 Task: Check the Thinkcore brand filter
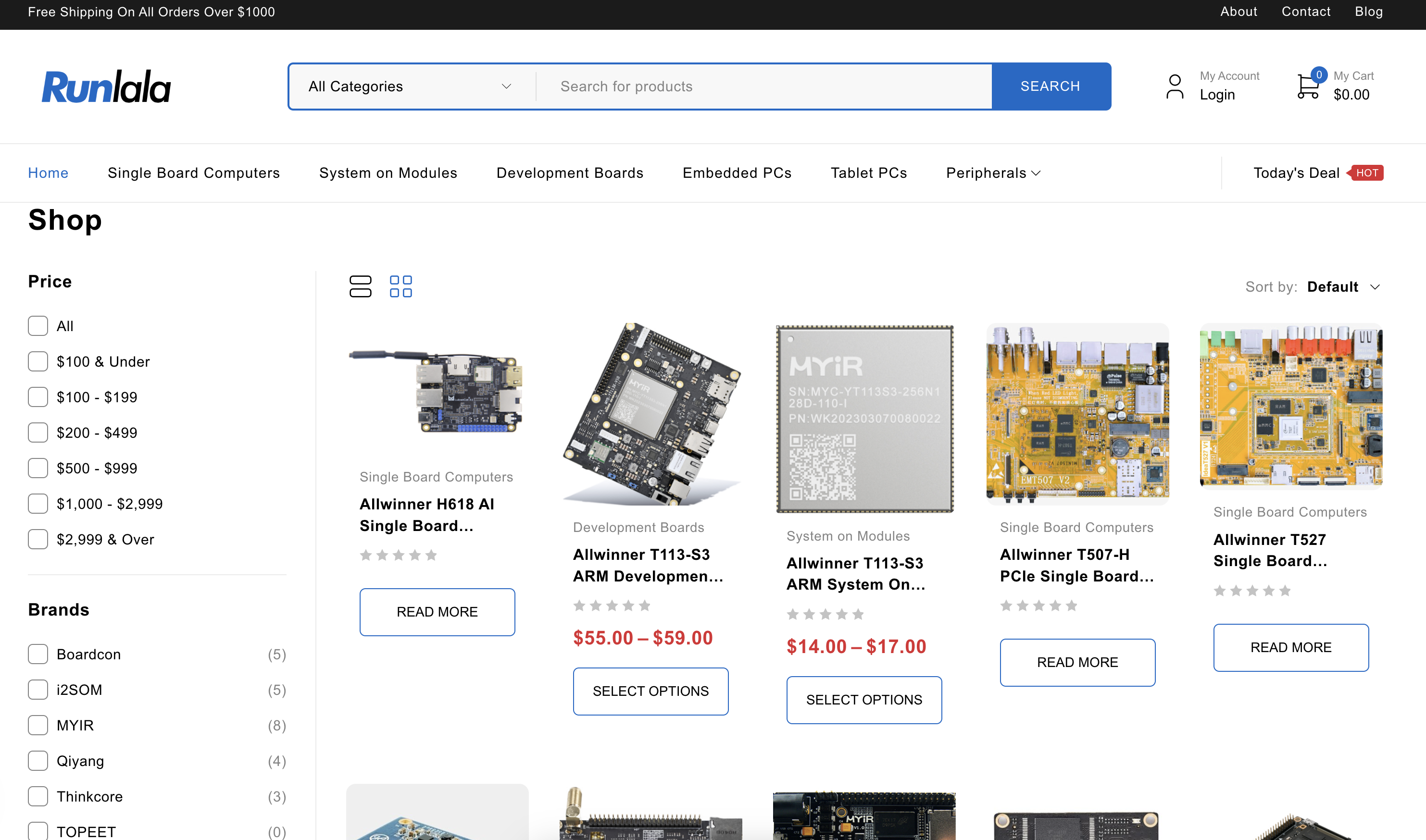(38, 796)
